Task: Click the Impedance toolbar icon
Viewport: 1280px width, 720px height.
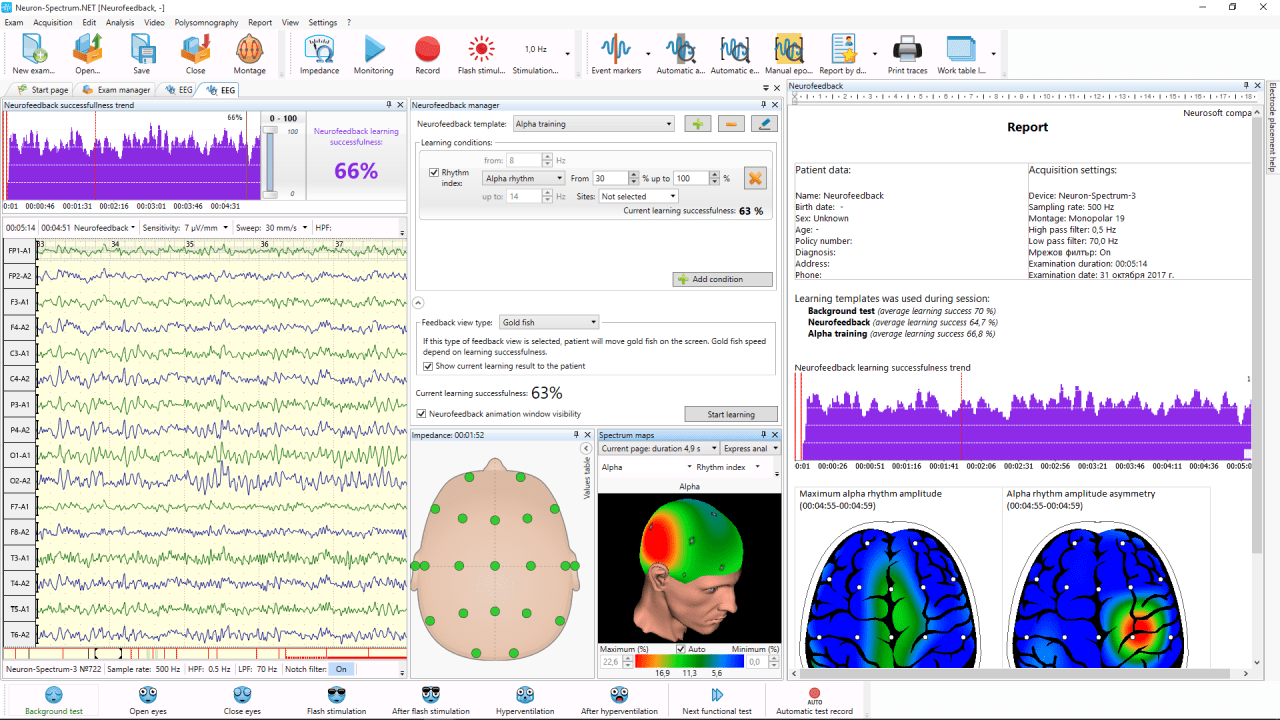Action: (x=319, y=52)
